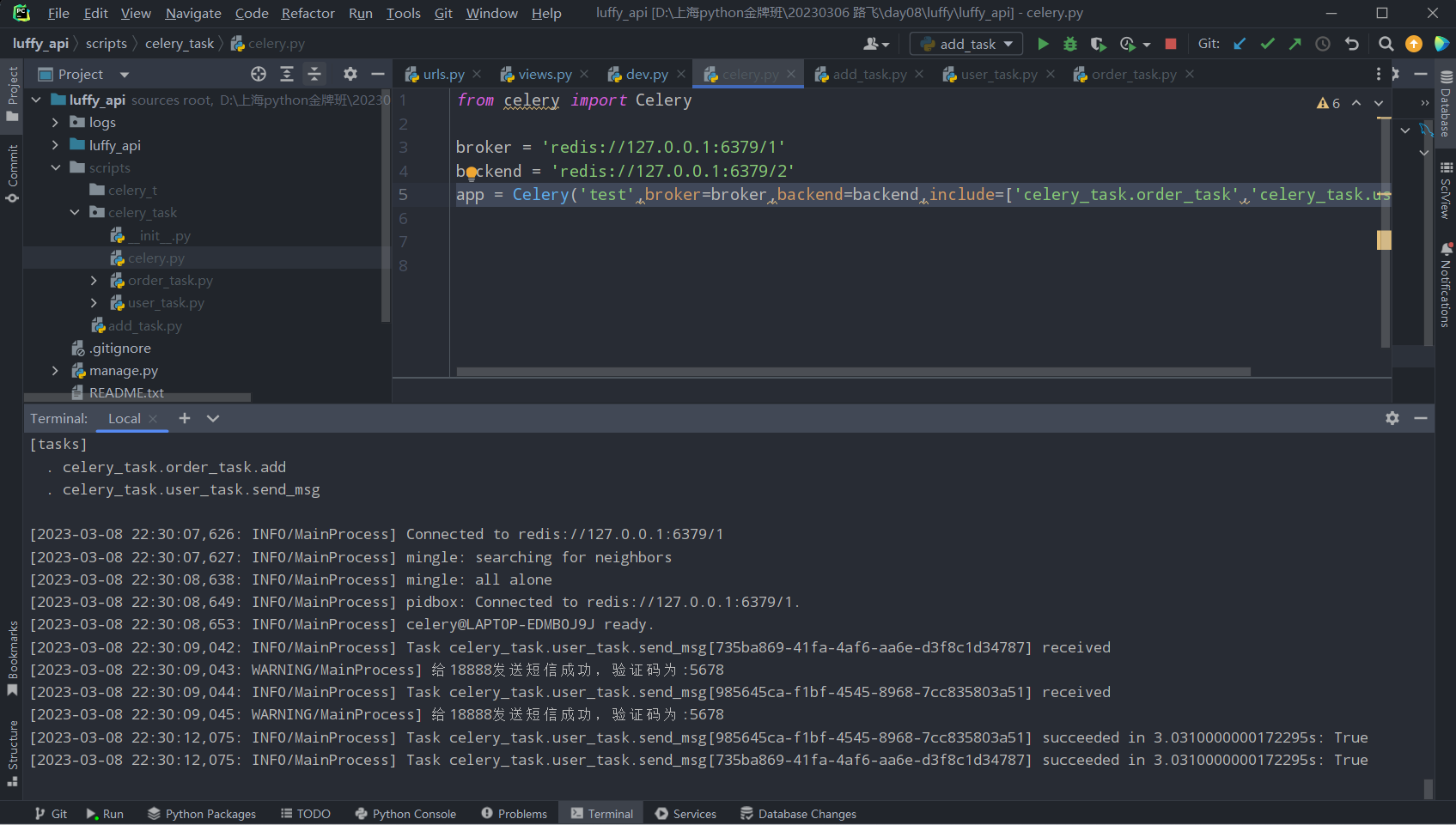Open Project panel settings gear

pos(350,74)
